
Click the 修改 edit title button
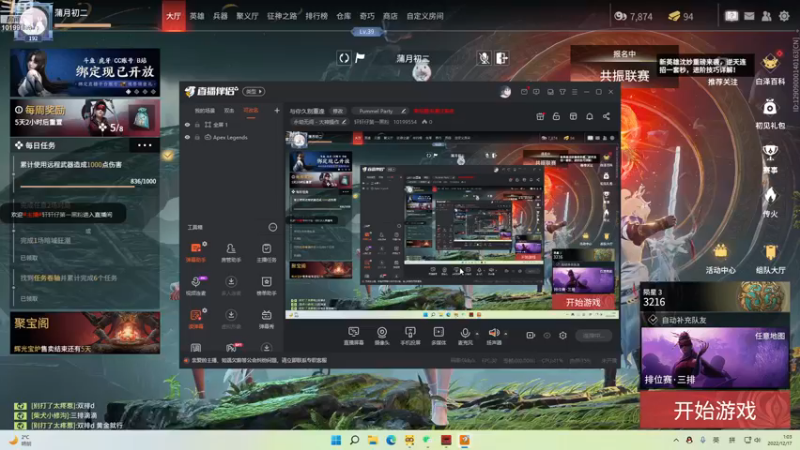338,111
